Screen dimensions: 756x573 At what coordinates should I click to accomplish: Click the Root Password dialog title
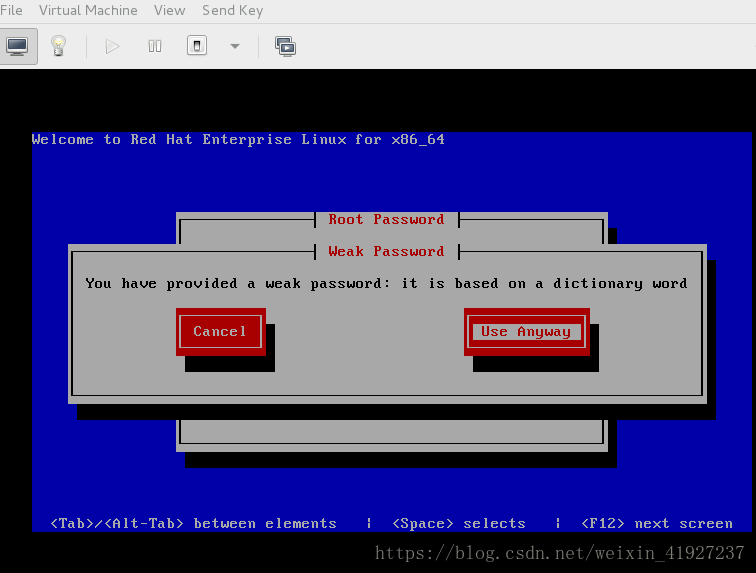(x=386, y=219)
